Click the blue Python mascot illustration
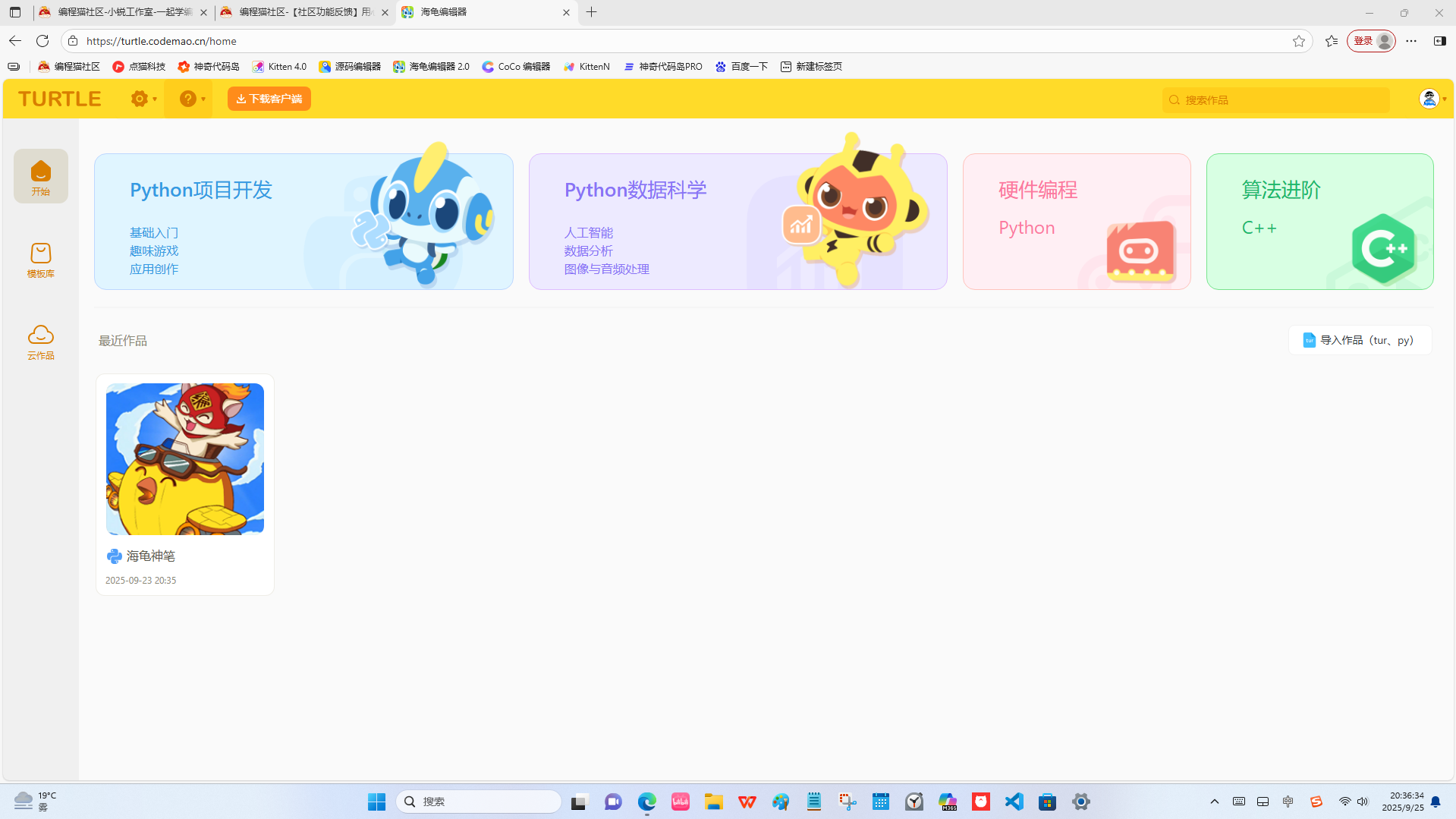 point(423,214)
